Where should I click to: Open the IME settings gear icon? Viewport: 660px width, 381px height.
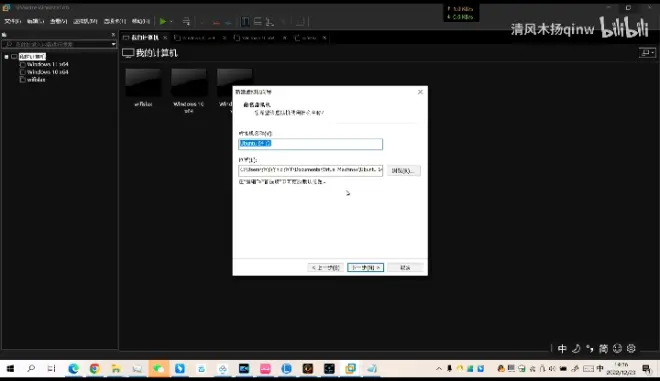click(x=631, y=349)
